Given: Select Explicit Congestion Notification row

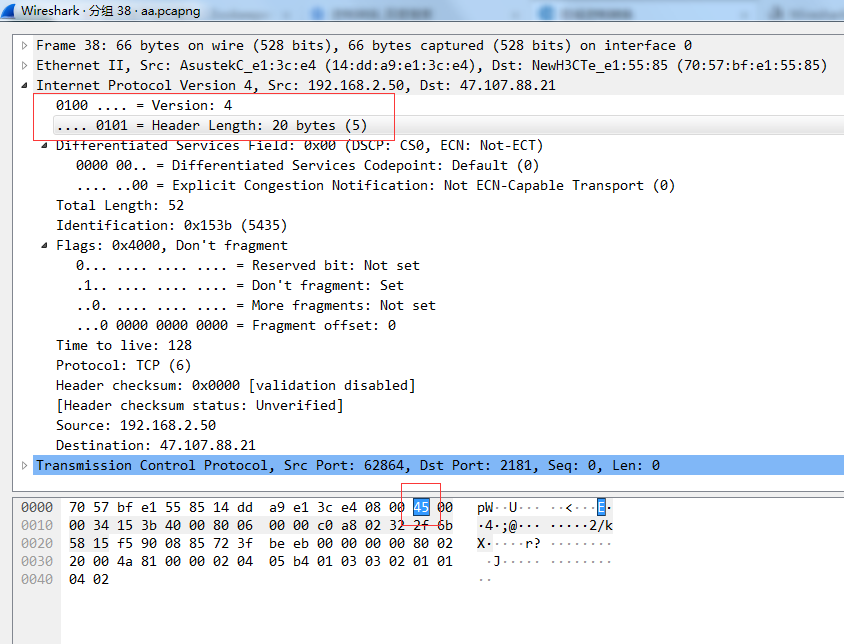Looking at the screenshot, I should pyautogui.click(x=375, y=186).
